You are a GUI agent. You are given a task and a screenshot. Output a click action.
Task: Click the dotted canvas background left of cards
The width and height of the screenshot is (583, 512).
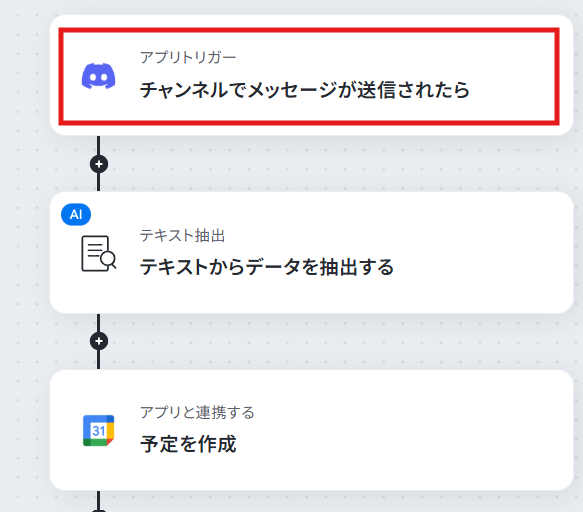(x=24, y=260)
